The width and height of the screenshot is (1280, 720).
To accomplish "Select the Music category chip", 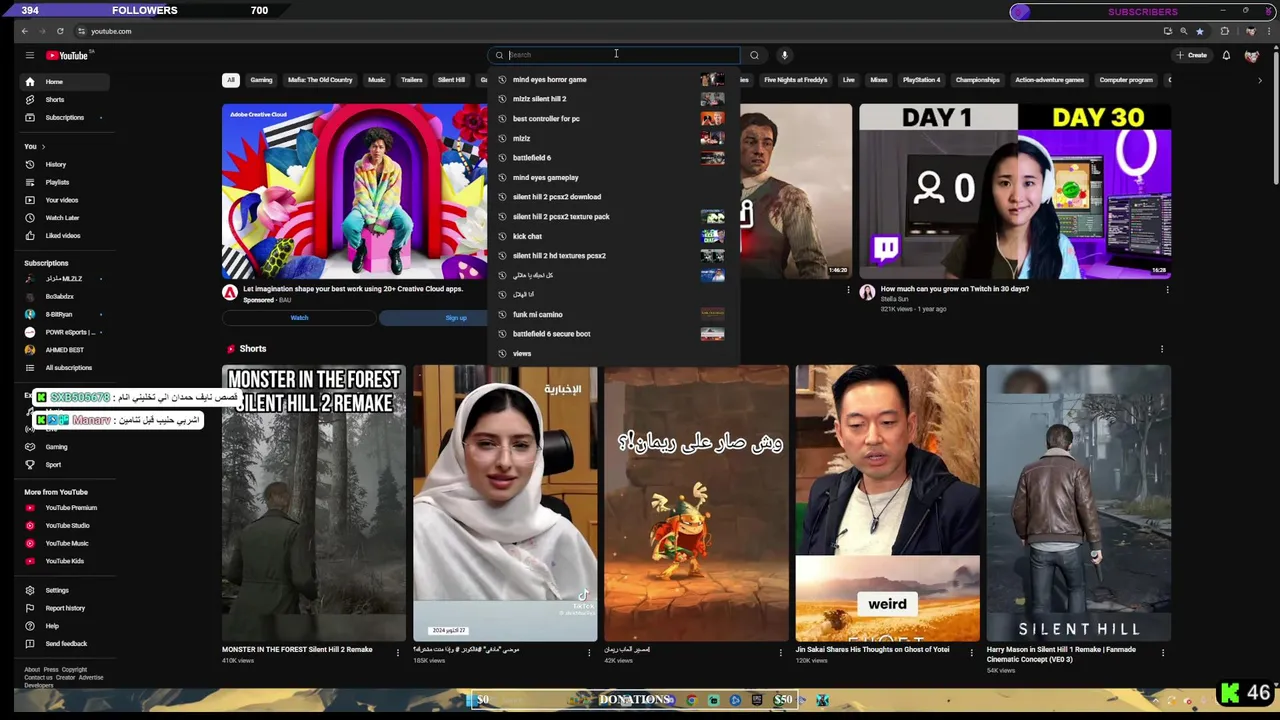I will [x=376, y=80].
